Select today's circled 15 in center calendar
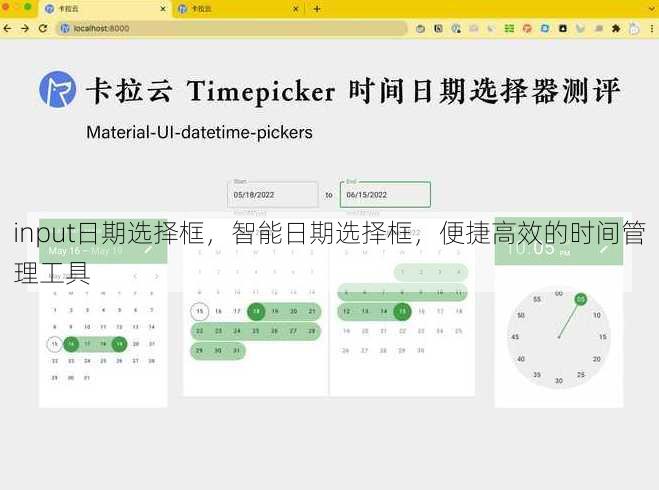 pos(199,311)
